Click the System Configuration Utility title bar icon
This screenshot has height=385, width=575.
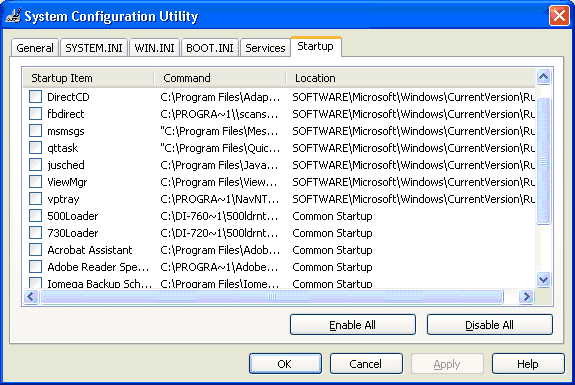coord(13,16)
